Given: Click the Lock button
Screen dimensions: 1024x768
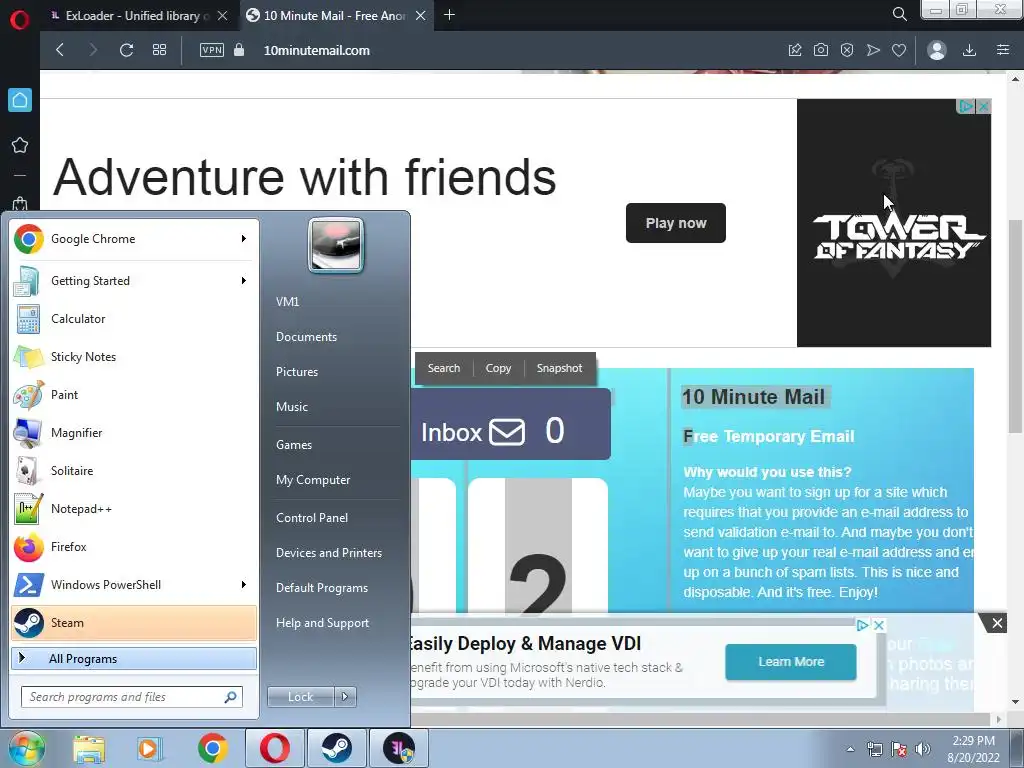Looking at the screenshot, I should tap(300, 697).
